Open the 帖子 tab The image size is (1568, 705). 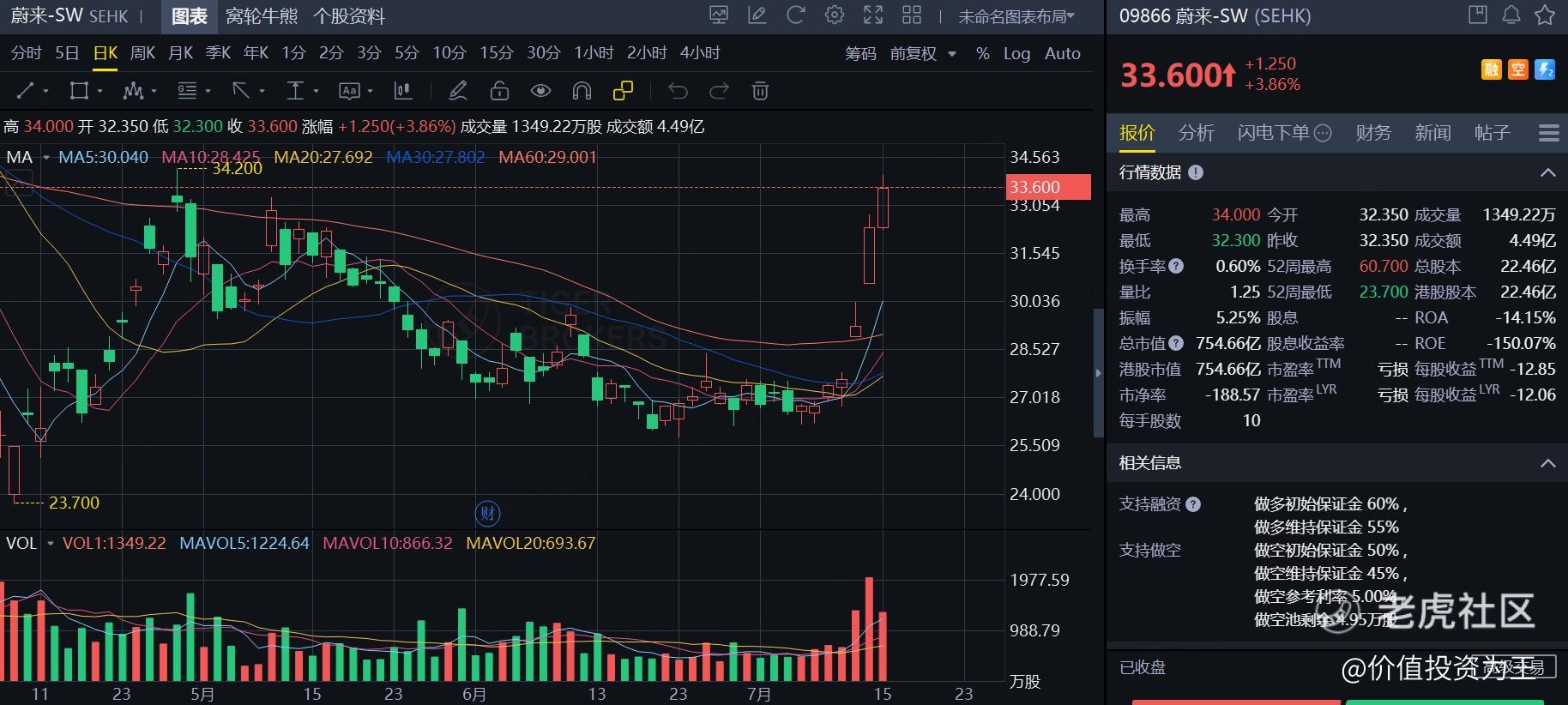click(1492, 133)
